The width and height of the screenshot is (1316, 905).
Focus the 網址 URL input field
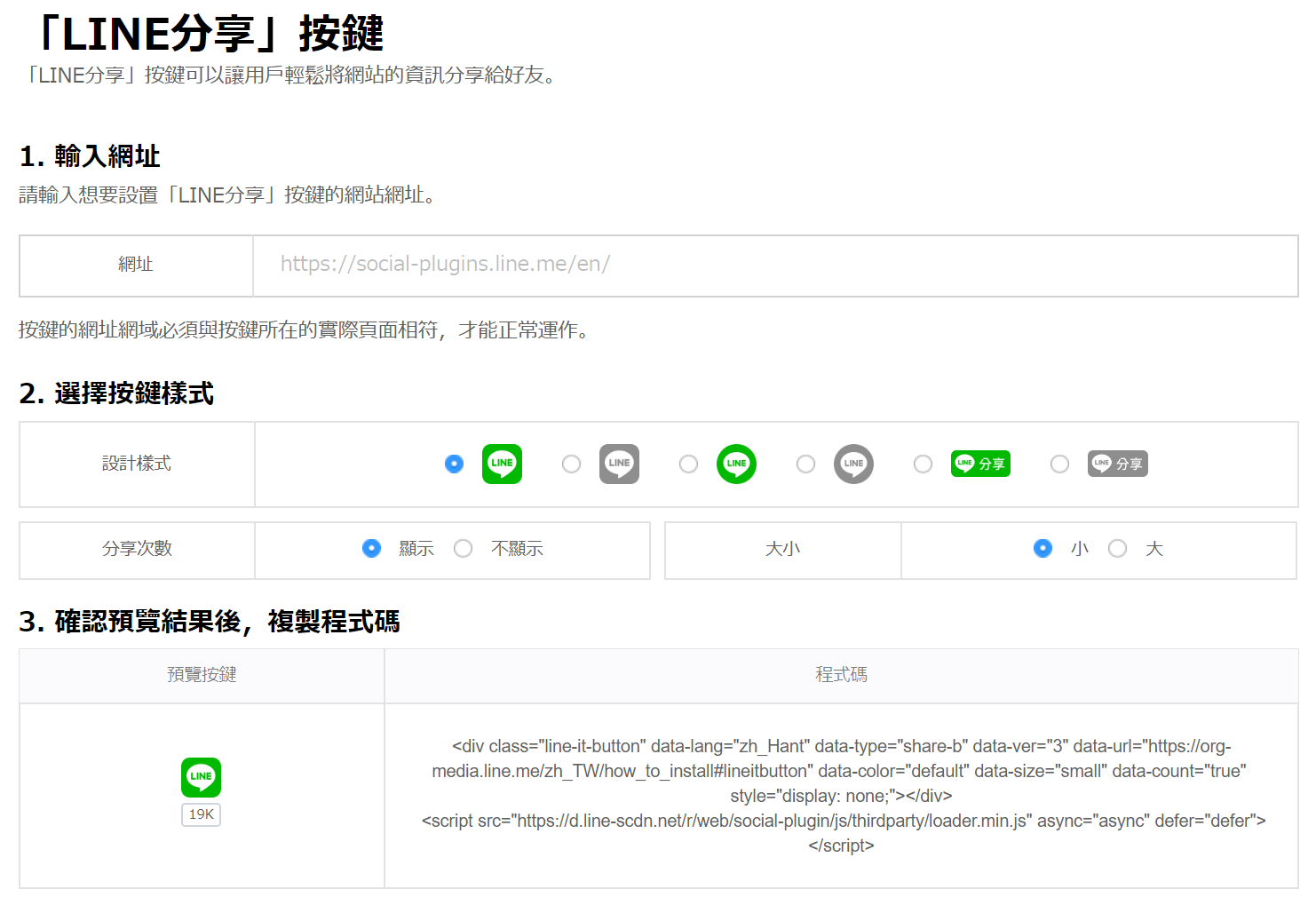[x=775, y=265]
